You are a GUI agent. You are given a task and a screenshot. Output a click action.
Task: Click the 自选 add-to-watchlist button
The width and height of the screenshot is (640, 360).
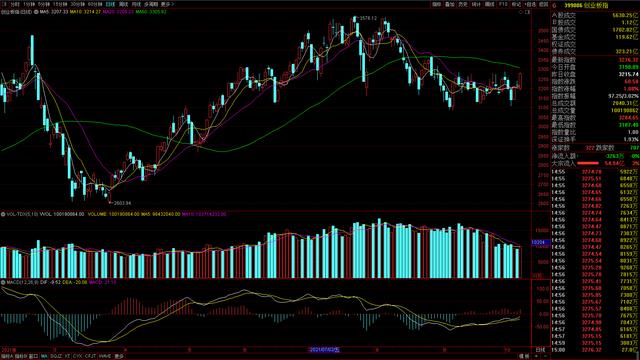[x=530, y=4]
